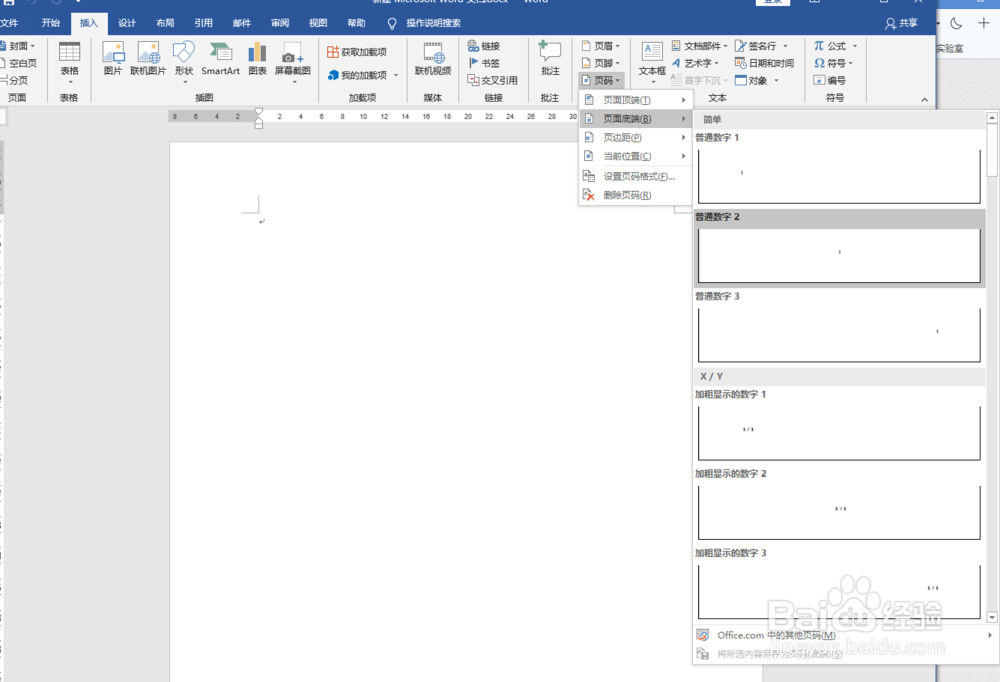Viewport: 1000px width, 682px height.
Task: Collapse the 页码 page number dropdown
Action: click(x=601, y=80)
